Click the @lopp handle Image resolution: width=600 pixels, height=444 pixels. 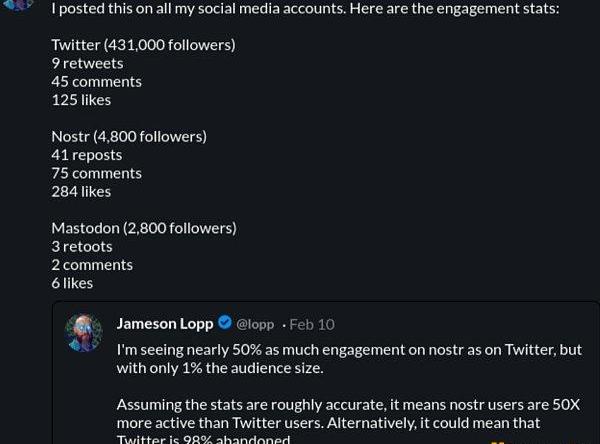[x=255, y=324]
